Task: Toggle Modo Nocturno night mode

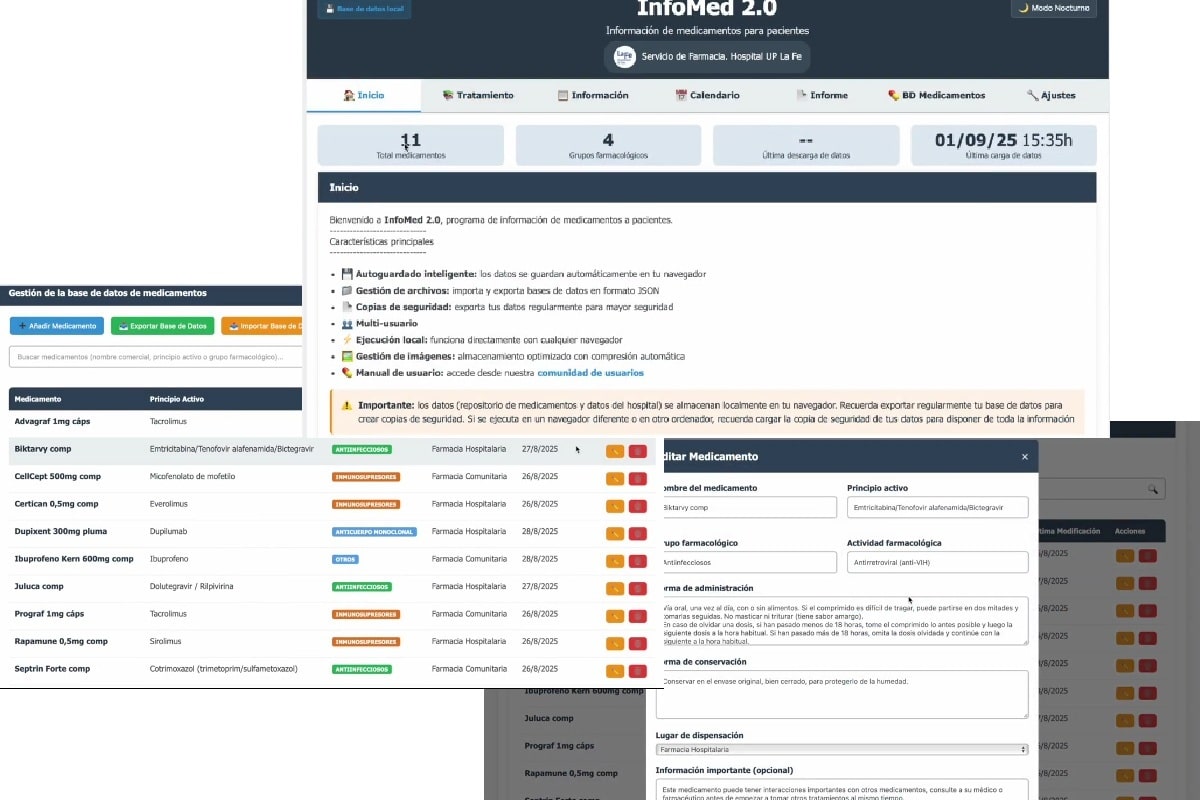Action: point(1053,8)
